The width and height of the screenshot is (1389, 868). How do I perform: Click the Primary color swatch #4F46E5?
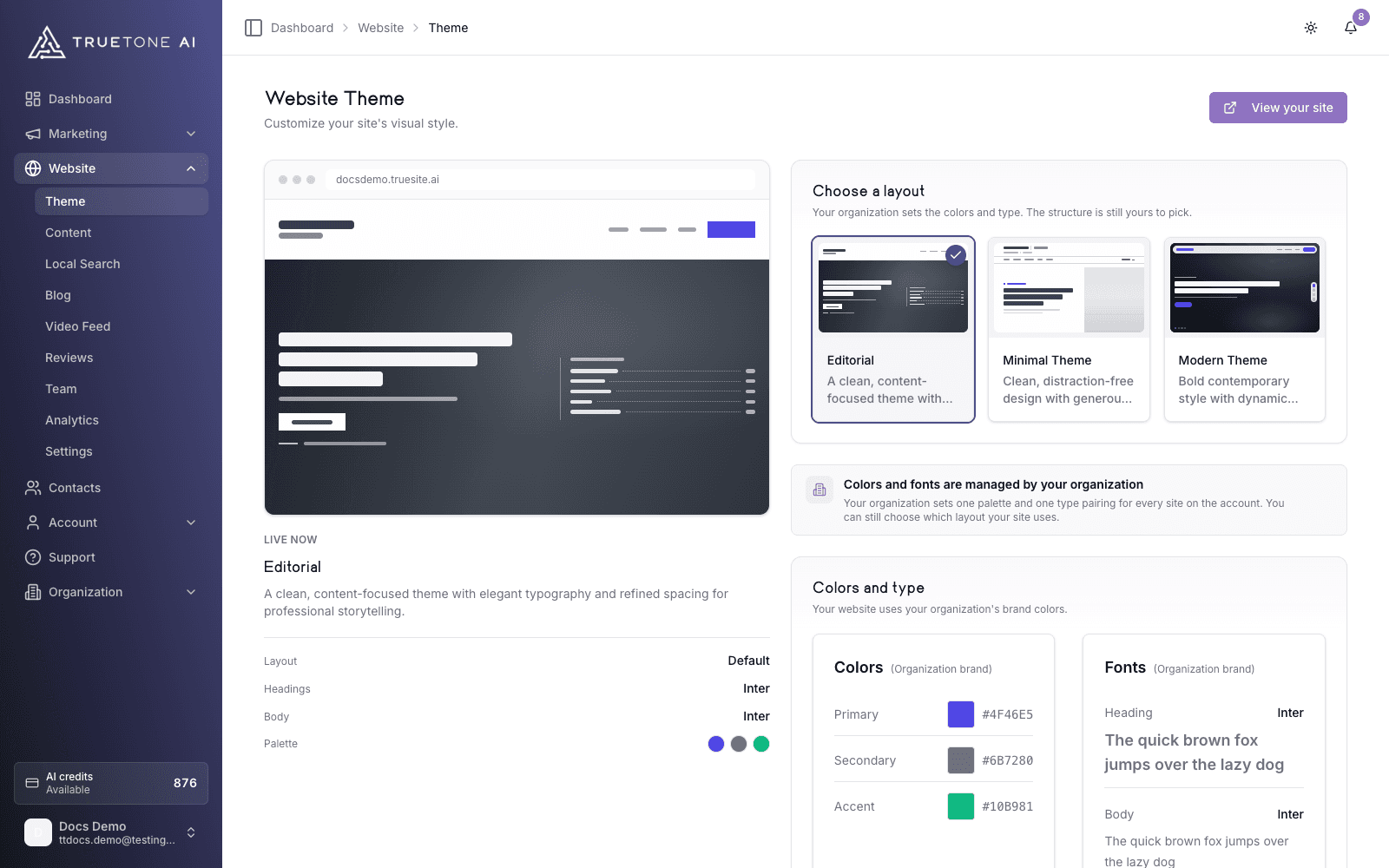pos(961,714)
